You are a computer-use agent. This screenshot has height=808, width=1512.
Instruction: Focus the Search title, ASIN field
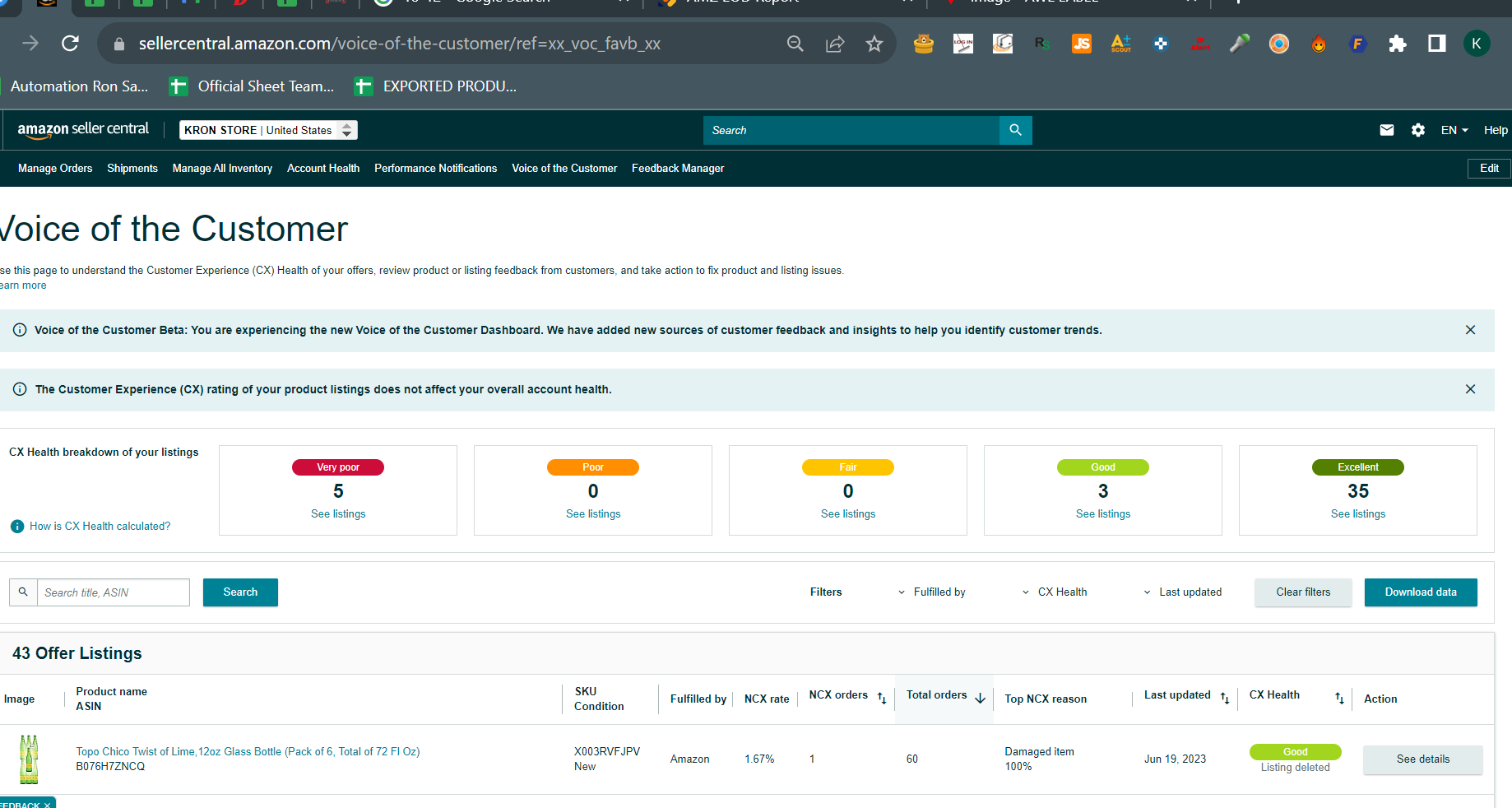(114, 592)
